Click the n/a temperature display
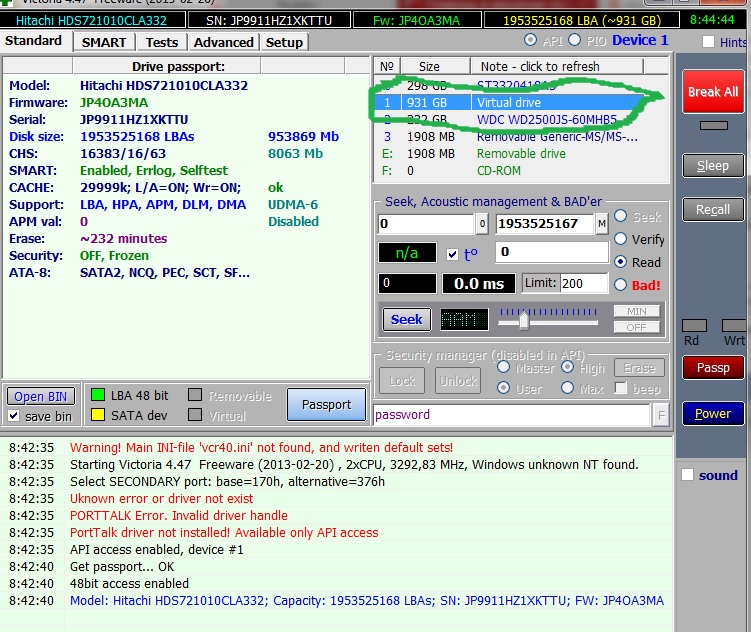 [x=407, y=253]
